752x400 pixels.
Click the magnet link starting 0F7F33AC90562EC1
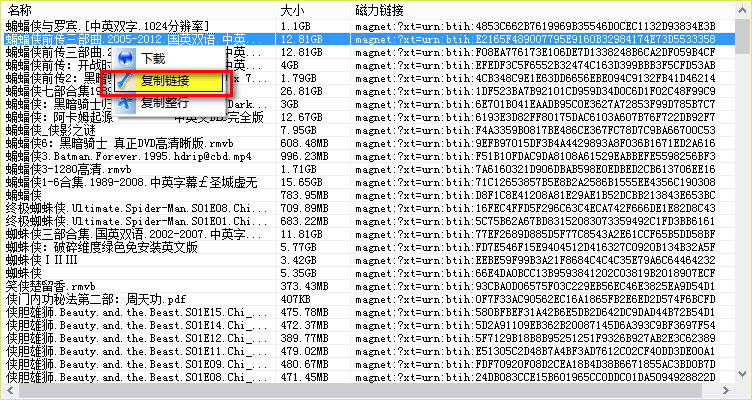pyautogui.click(x=536, y=299)
